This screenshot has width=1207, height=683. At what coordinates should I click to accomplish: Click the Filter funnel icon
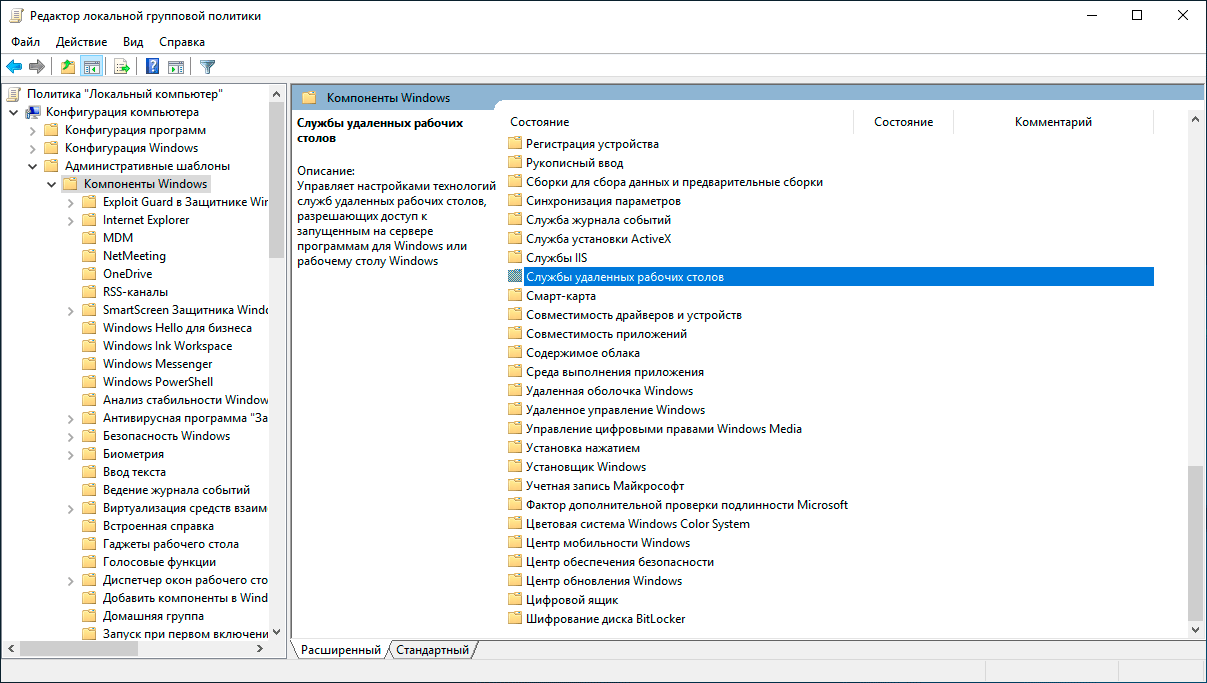(207, 67)
